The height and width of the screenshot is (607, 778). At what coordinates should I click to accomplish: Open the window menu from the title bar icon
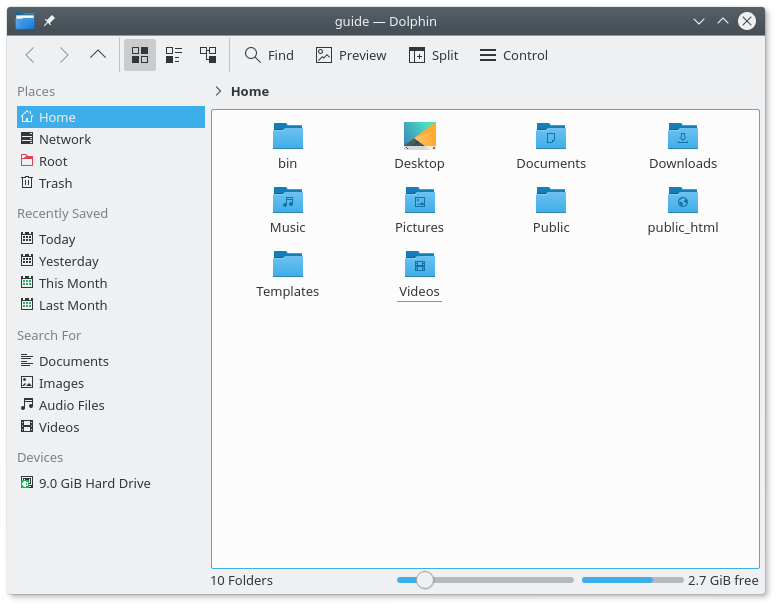(x=25, y=21)
